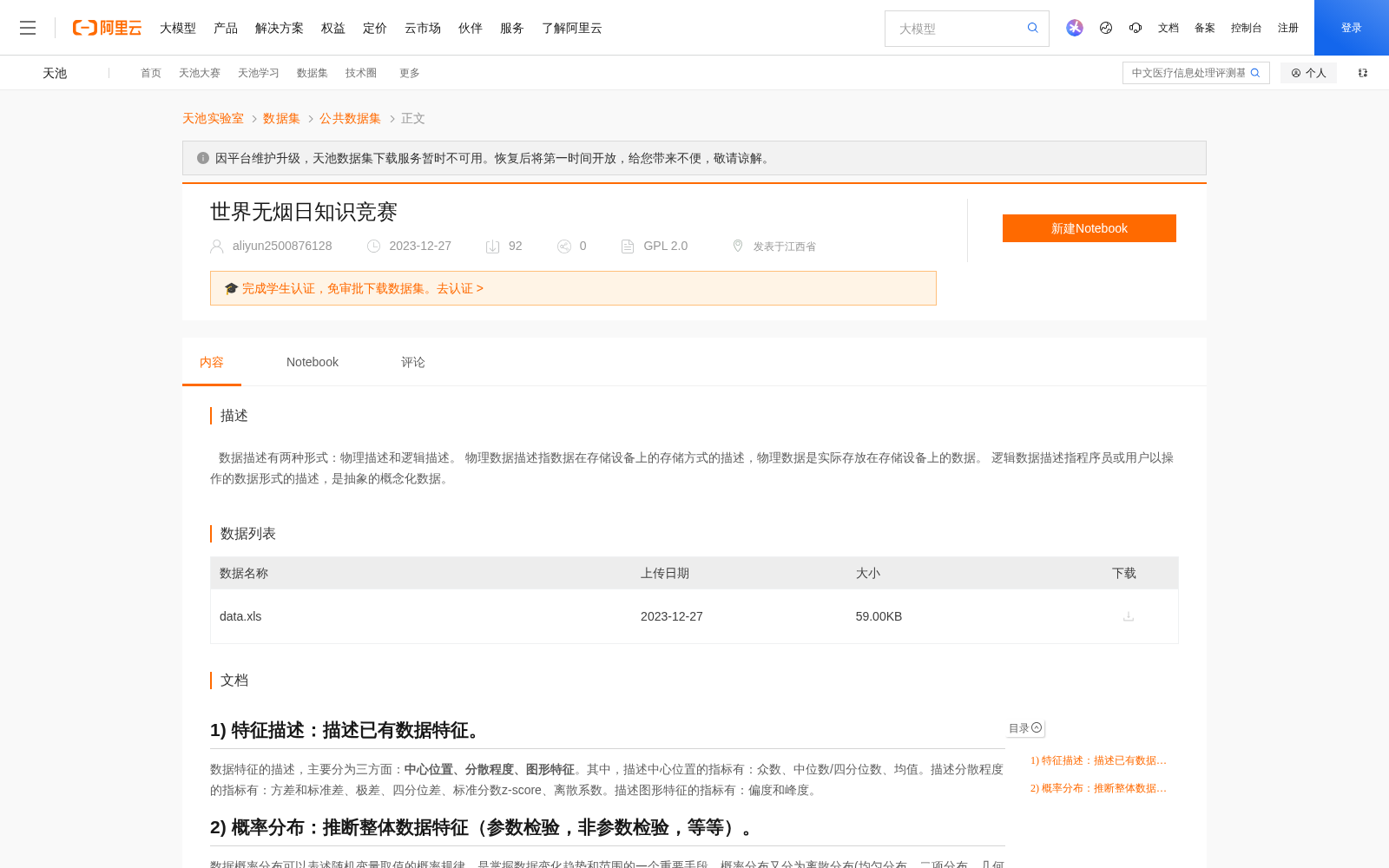The height and width of the screenshot is (868, 1389).
Task: Open the 技术圈 nav item
Action: [361, 73]
